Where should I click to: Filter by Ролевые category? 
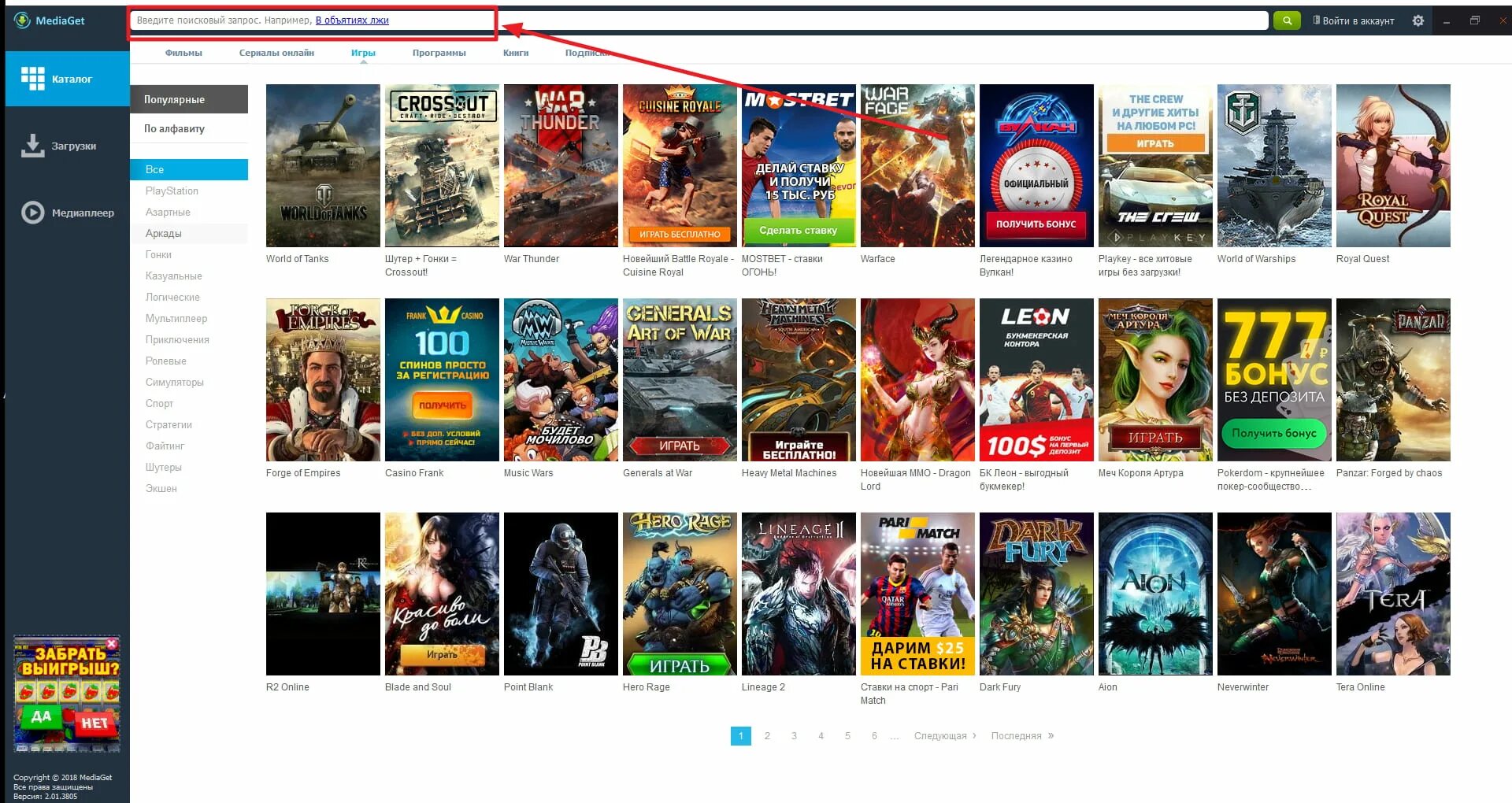coord(165,361)
